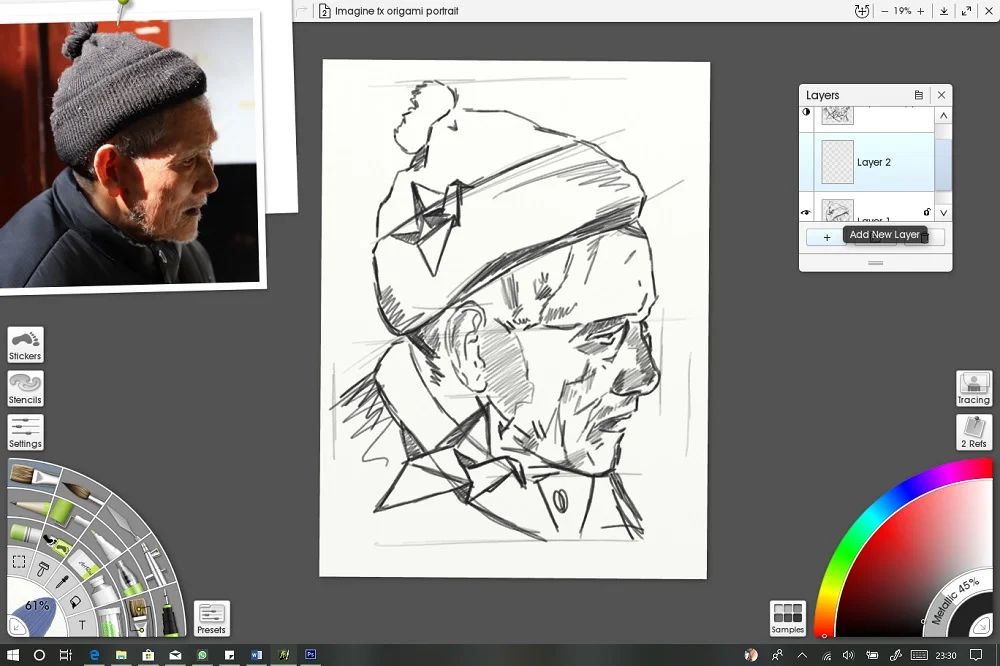Click the download arrow icon in top bar
The image size is (1000, 666).
[943, 11]
